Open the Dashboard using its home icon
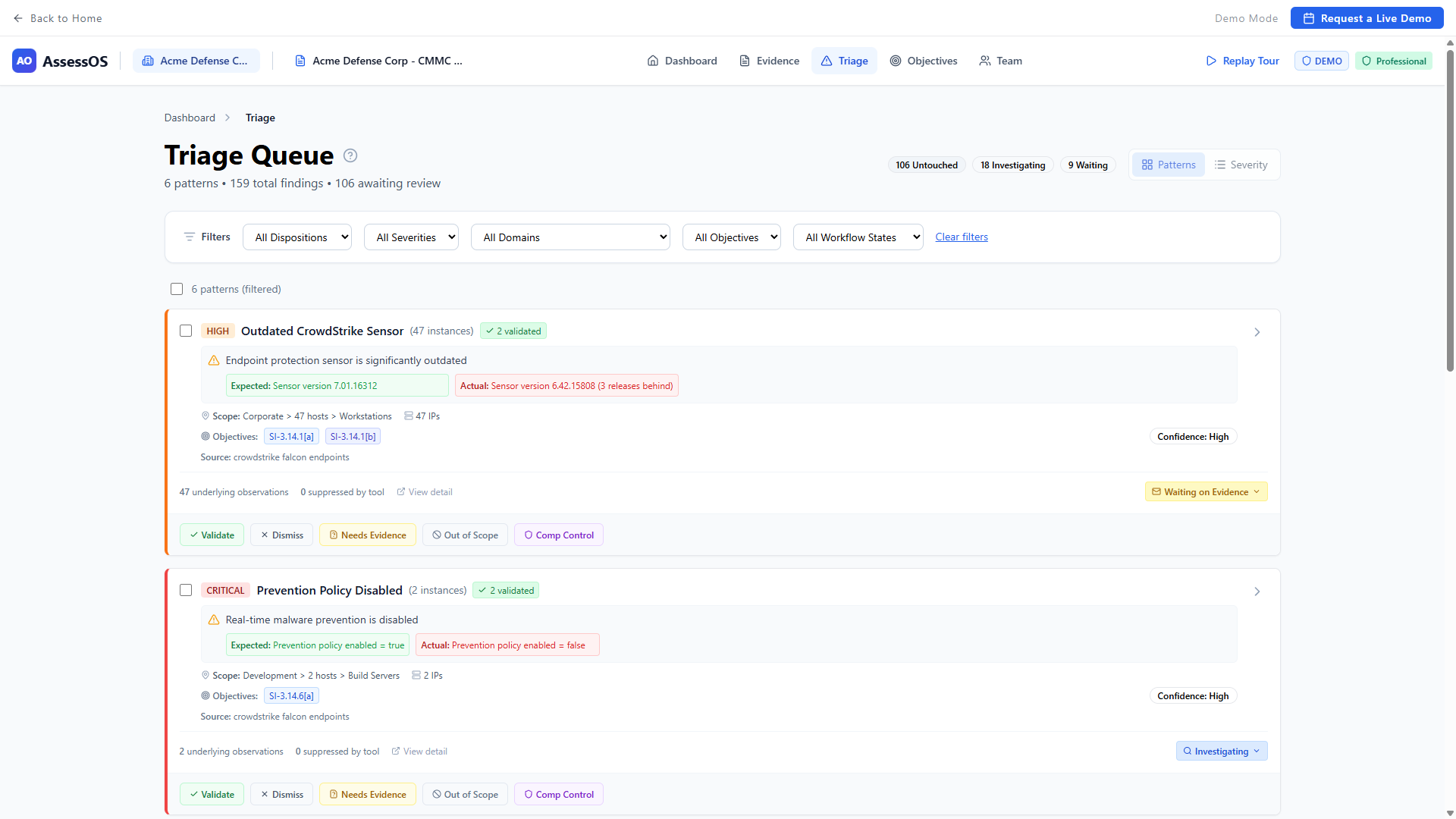This screenshot has width=1456, height=819. [x=653, y=61]
